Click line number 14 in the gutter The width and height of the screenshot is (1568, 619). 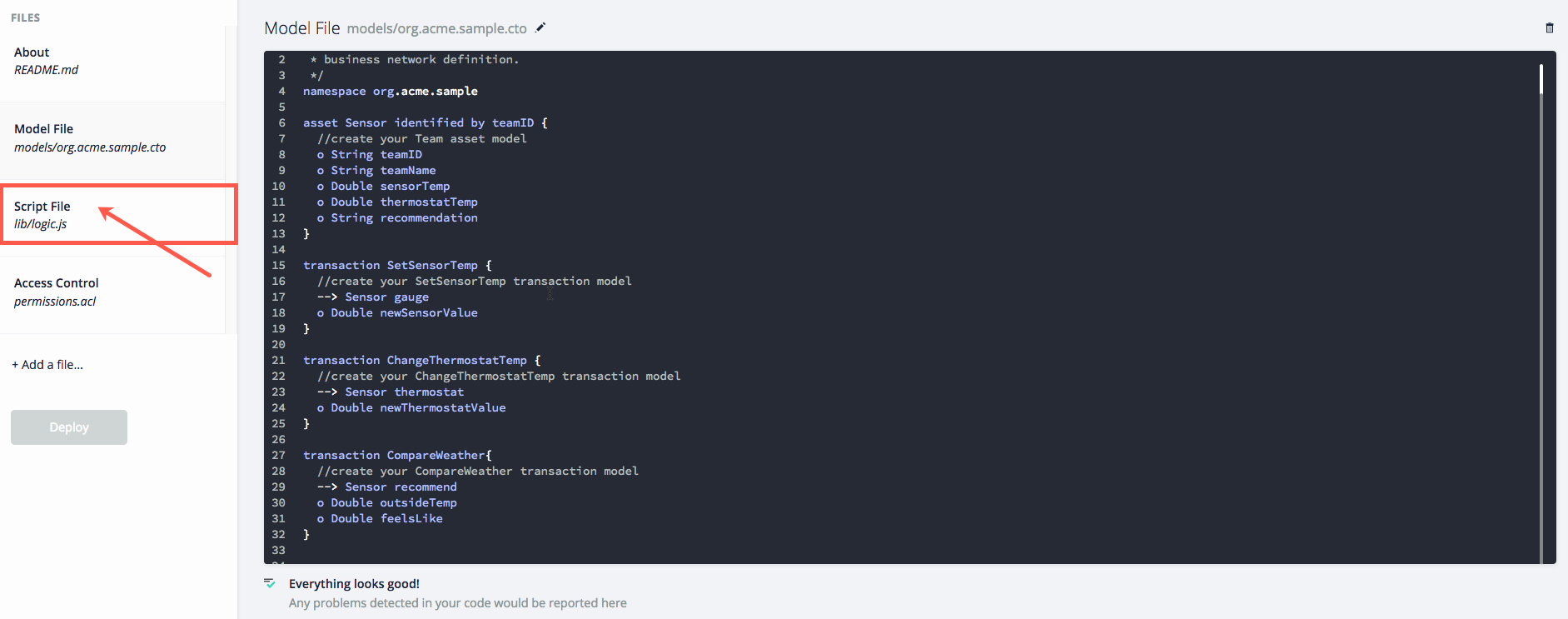click(278, 249)
